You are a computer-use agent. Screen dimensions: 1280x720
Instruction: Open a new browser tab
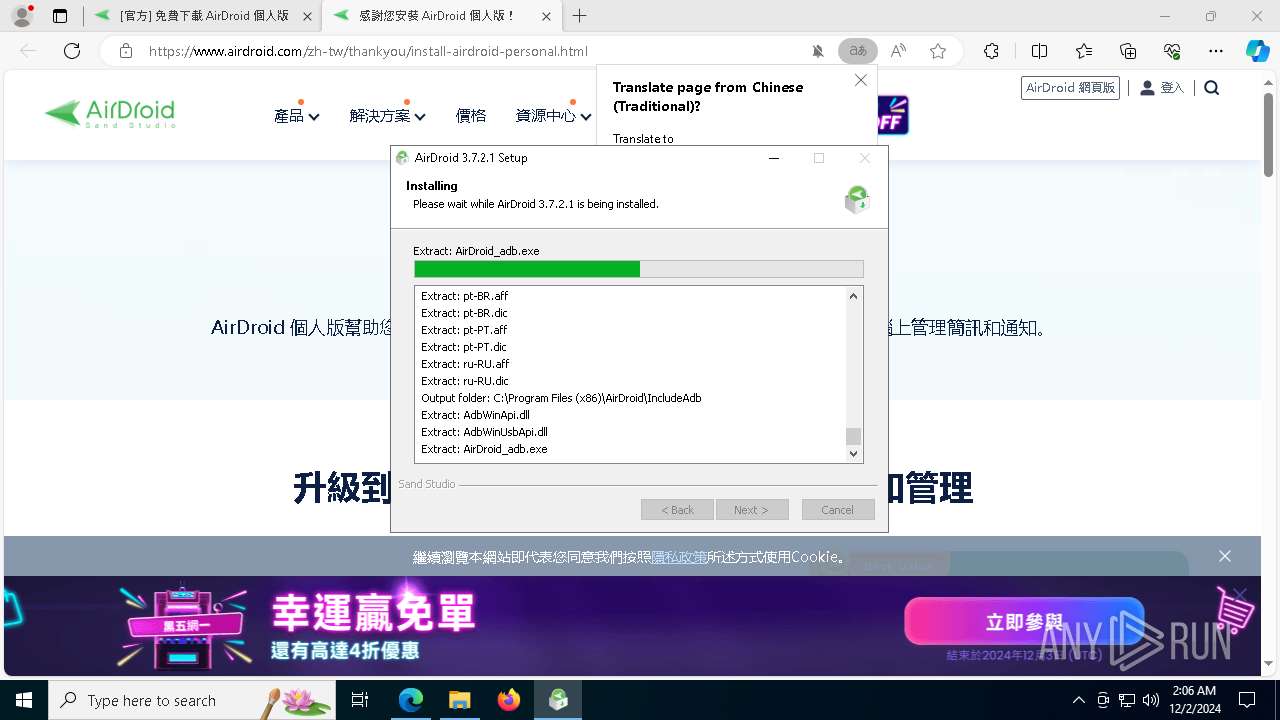click(x=579, y=16)
